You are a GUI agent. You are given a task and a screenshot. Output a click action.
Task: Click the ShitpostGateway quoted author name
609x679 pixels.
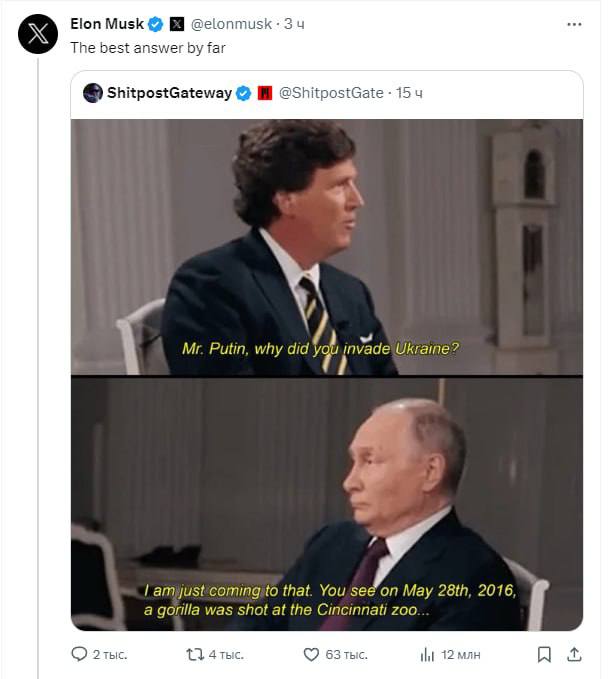(x=169, y=93)
